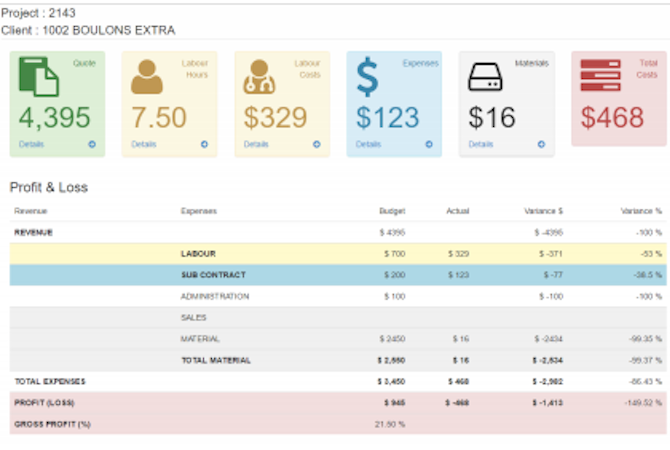Click the Project : 2143 text

point(38,13)
